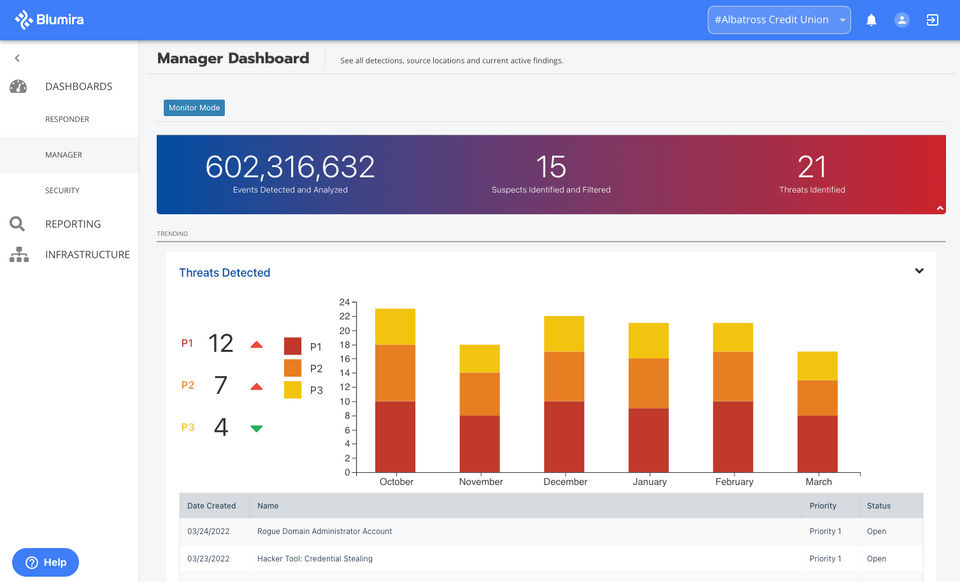The height and width of the screenshot is (582, 960).
Task: Click the October bar in the chart
Action: click(x=395, y=390)
